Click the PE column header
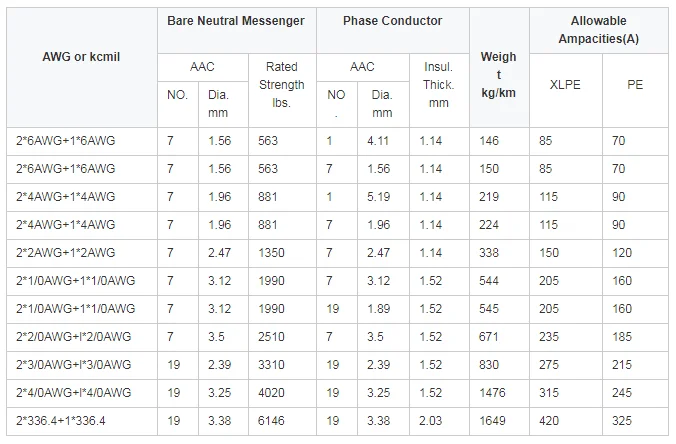This screenshot has width=676, height=444. [x=635, y=84]
